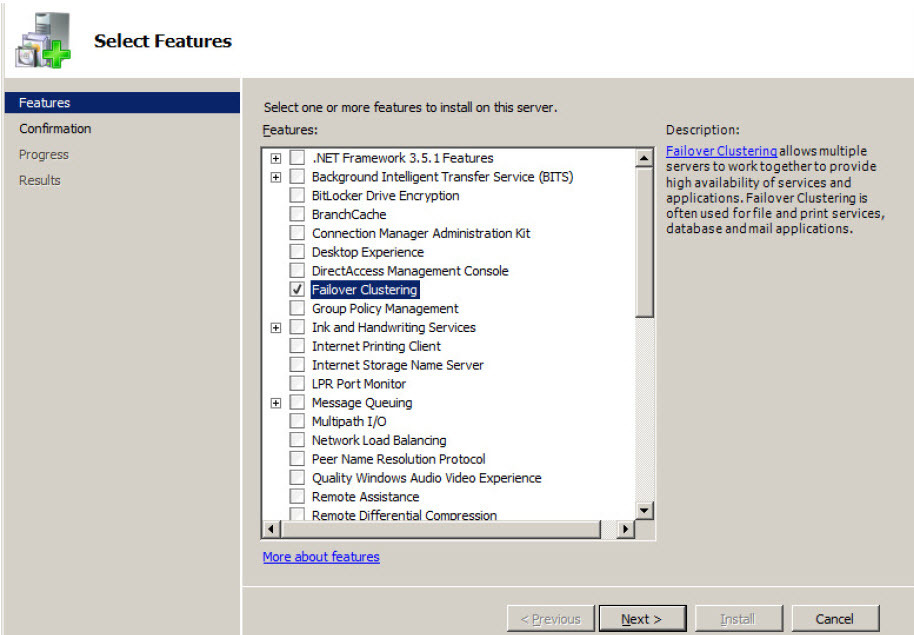Select the Network Load Balancing label
The image size is (914, 635).
click(x=379, y=440)
